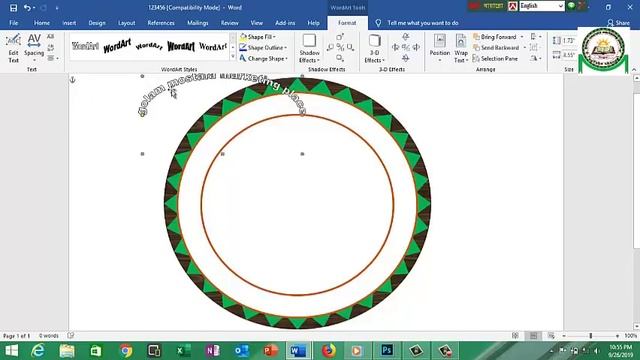Click the Share button
The width and height of the screenshot is (640, 360).
click(618, 23)
